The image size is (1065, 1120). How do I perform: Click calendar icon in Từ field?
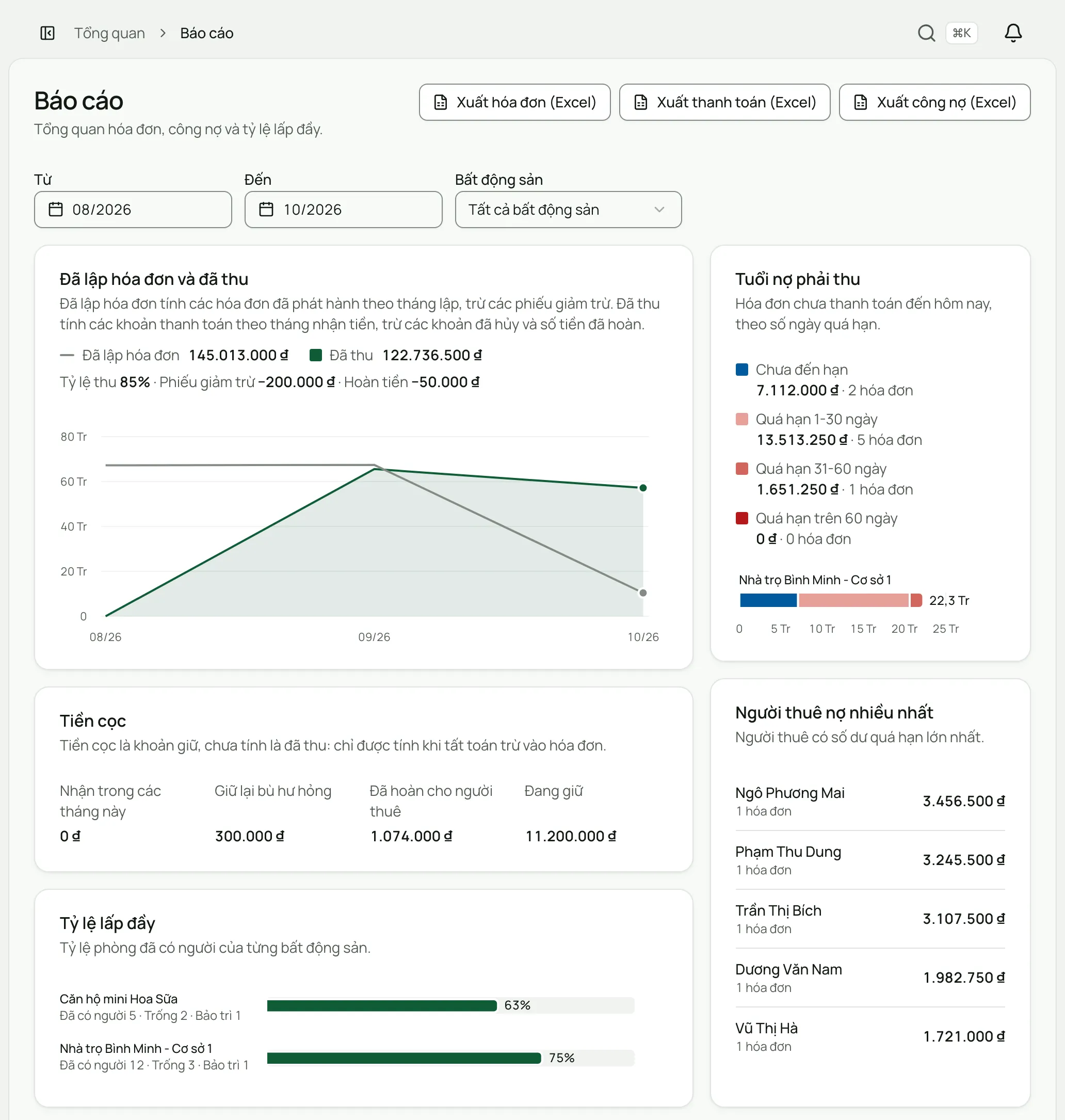[56, 210]
